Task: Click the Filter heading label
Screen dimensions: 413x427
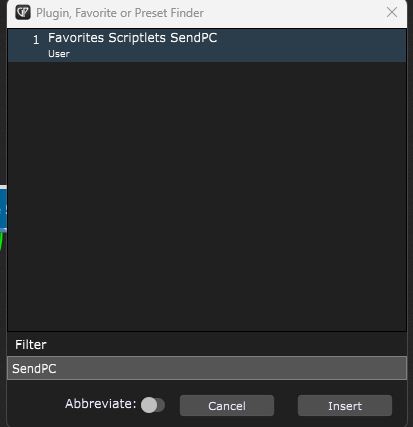Action: [31, 345]
